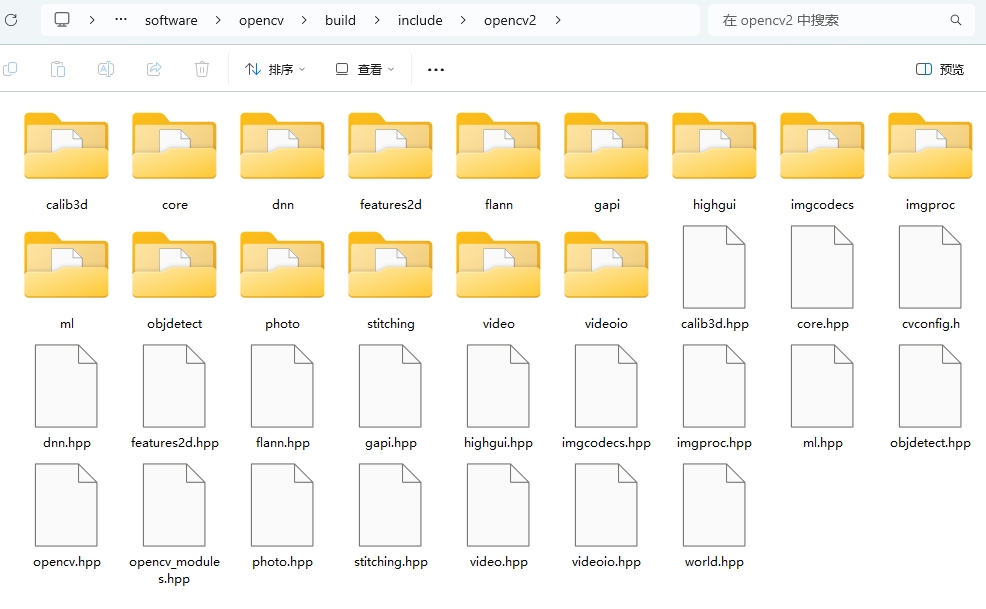
Task: Open the sort (排序) dropdown
Action: tap(275, 69)
